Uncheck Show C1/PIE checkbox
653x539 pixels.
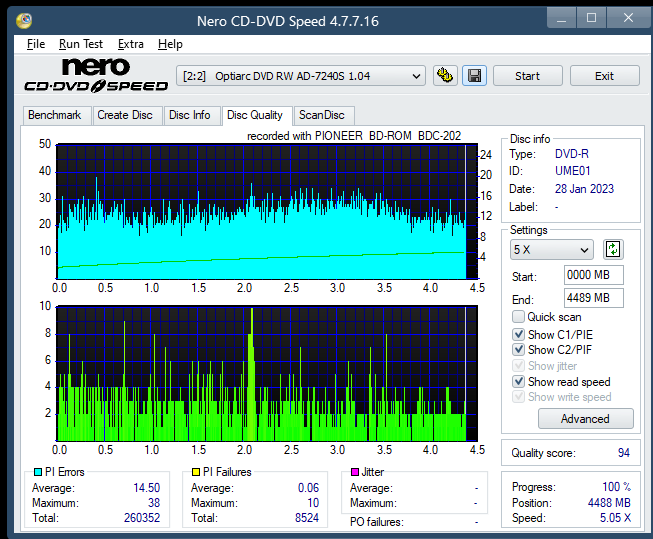coord(518,334)
